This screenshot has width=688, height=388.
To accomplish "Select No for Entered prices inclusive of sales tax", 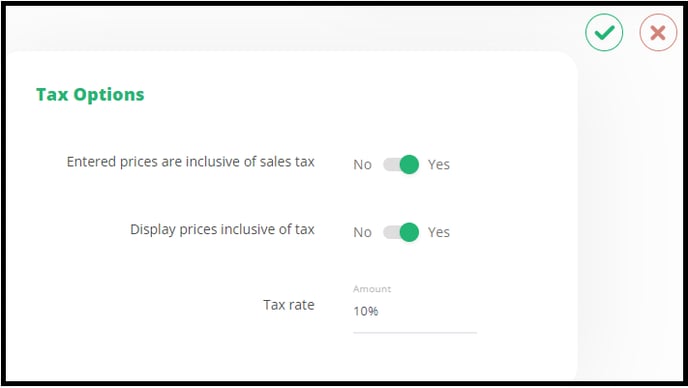I will [x=362, y=165].
